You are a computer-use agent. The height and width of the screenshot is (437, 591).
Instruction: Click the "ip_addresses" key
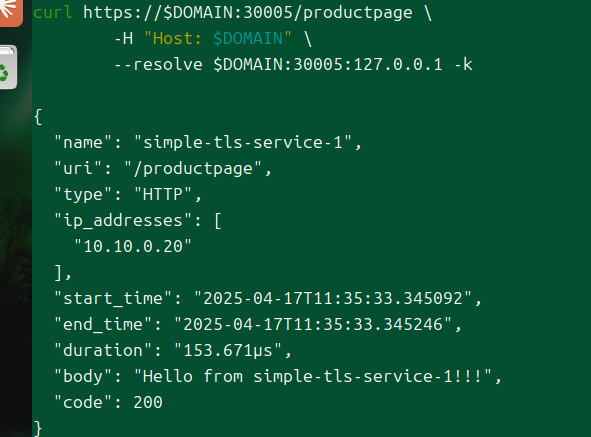(124, 221)
